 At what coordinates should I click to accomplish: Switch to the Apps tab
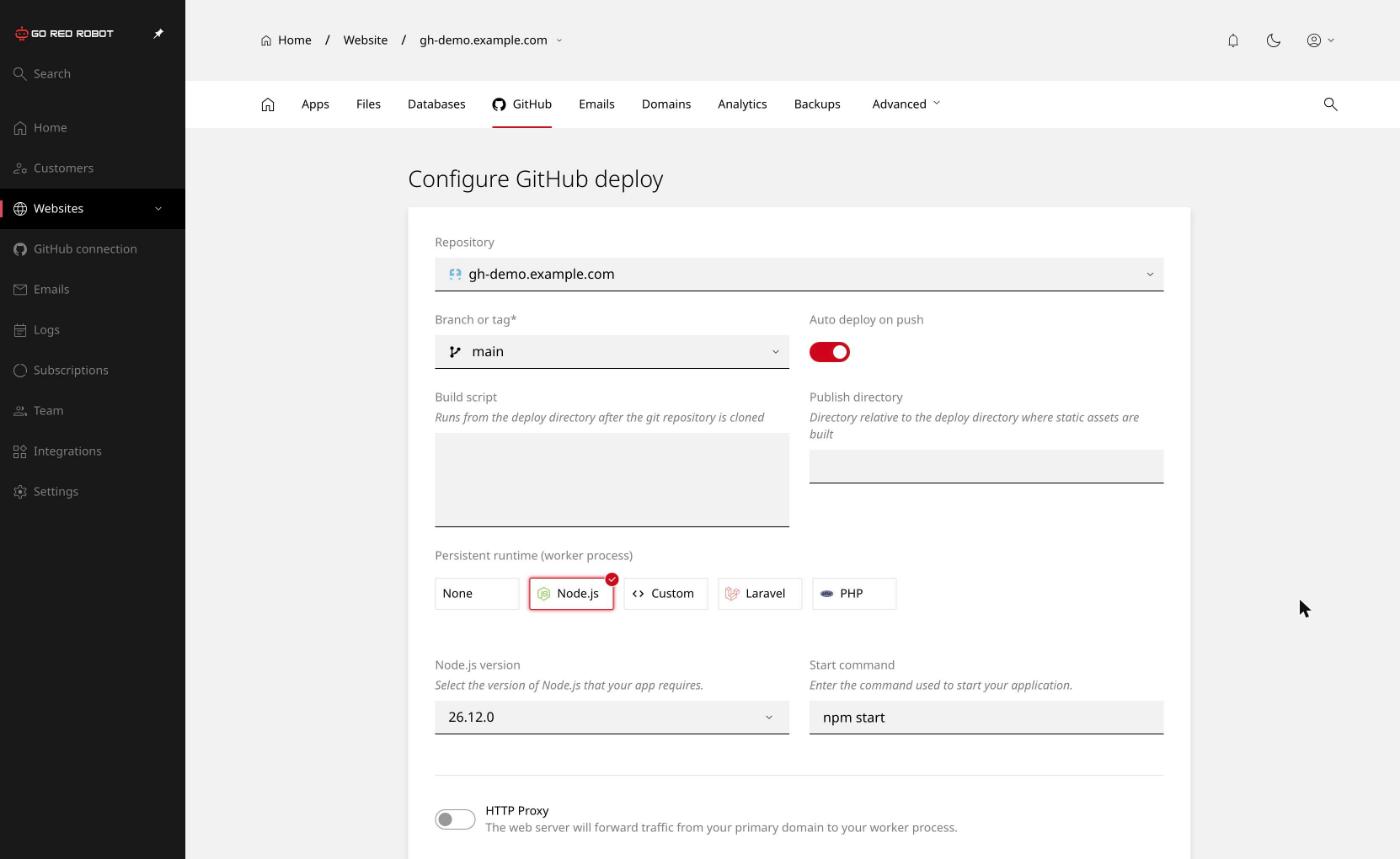click(315, 104)
